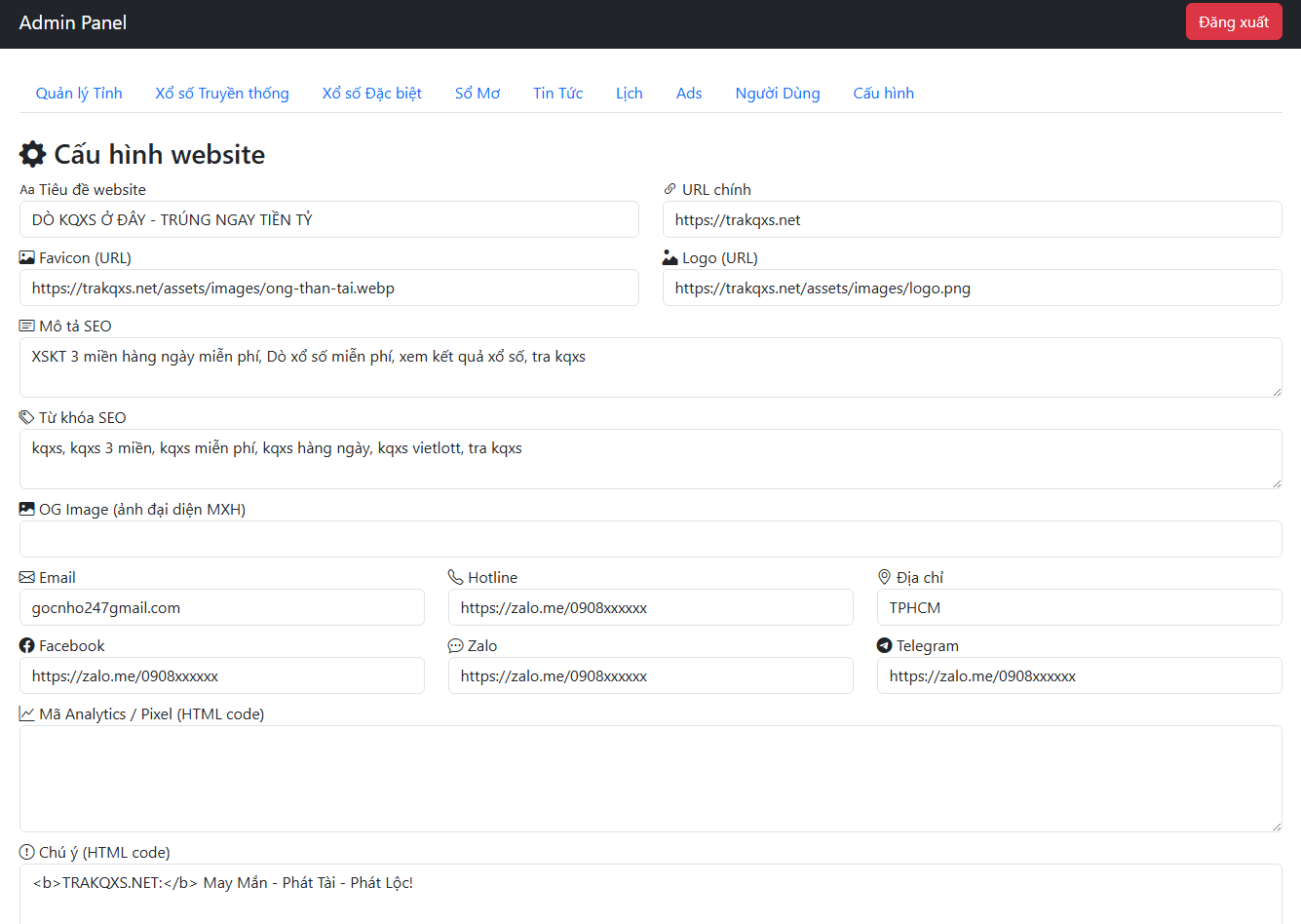Grab the Mã Analytics textarea resize handle

[x=1276, y=826]
